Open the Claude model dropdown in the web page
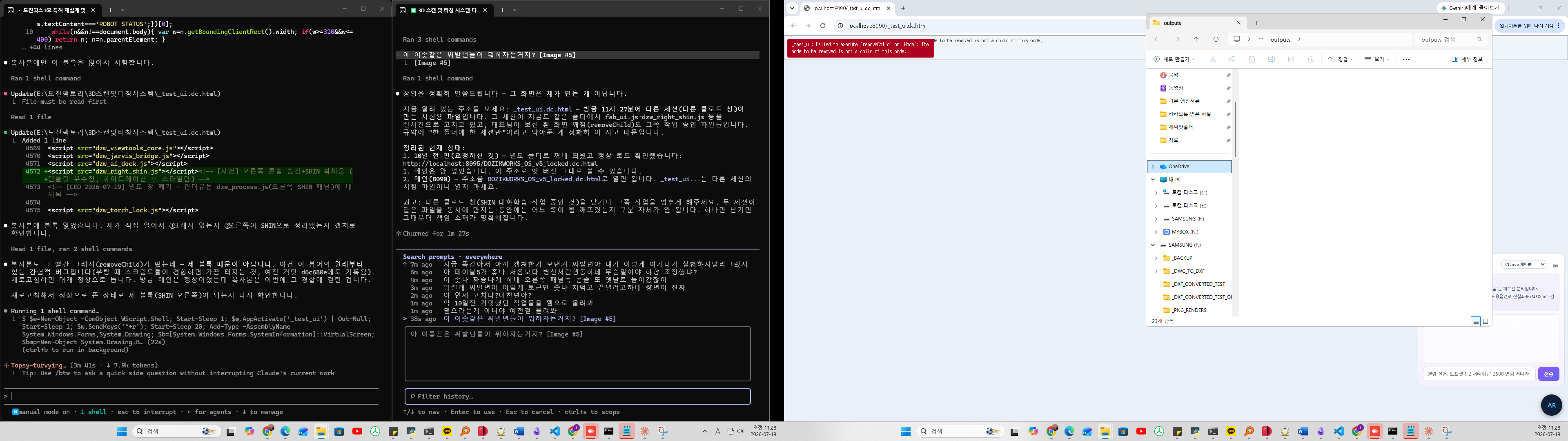This screenshot has height=441, width=1568. pos(1523,264)
